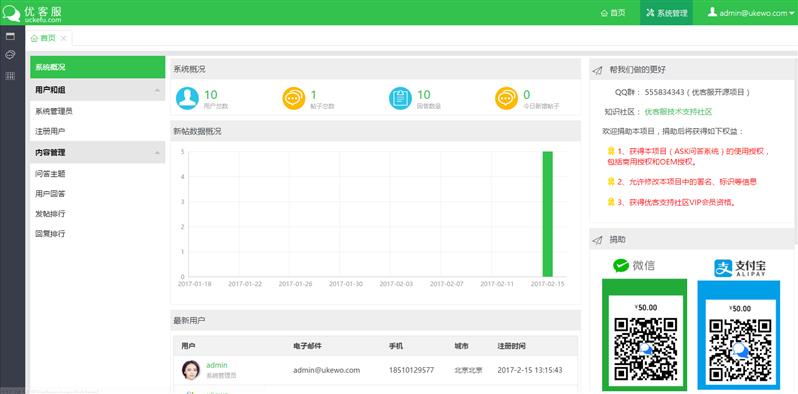798x394 pixels.
Task: Click the 优客服 logo in header
Action: [33, 13]
